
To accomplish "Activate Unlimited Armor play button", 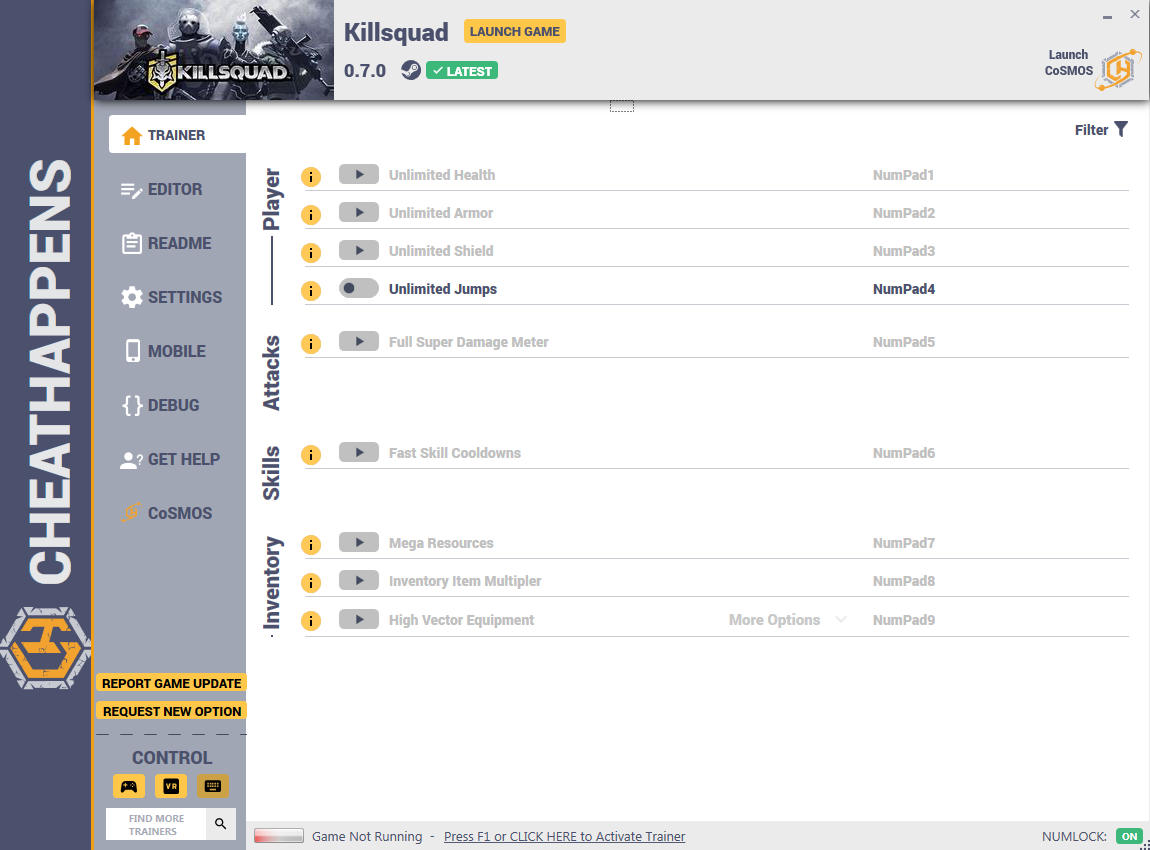I will (359, 213).
